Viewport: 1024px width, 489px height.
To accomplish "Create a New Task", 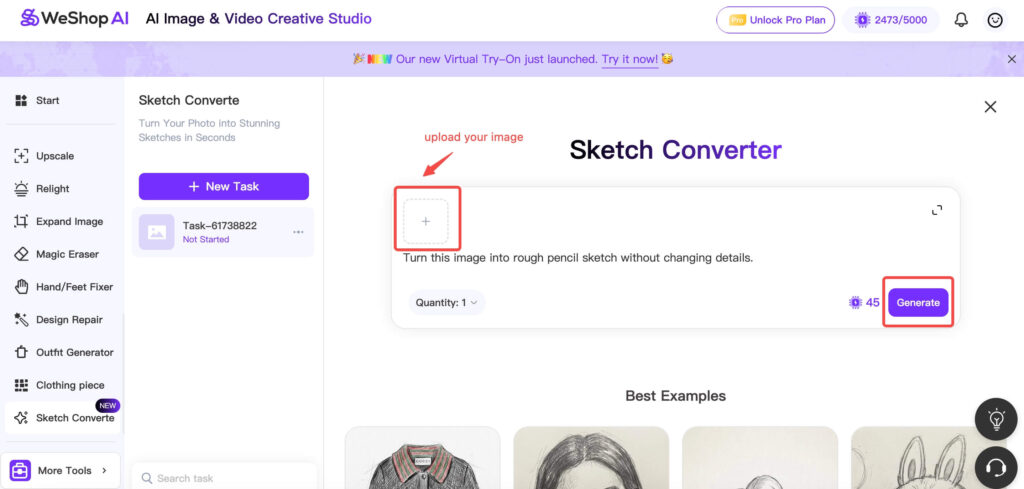I will [x=223, y=186].
